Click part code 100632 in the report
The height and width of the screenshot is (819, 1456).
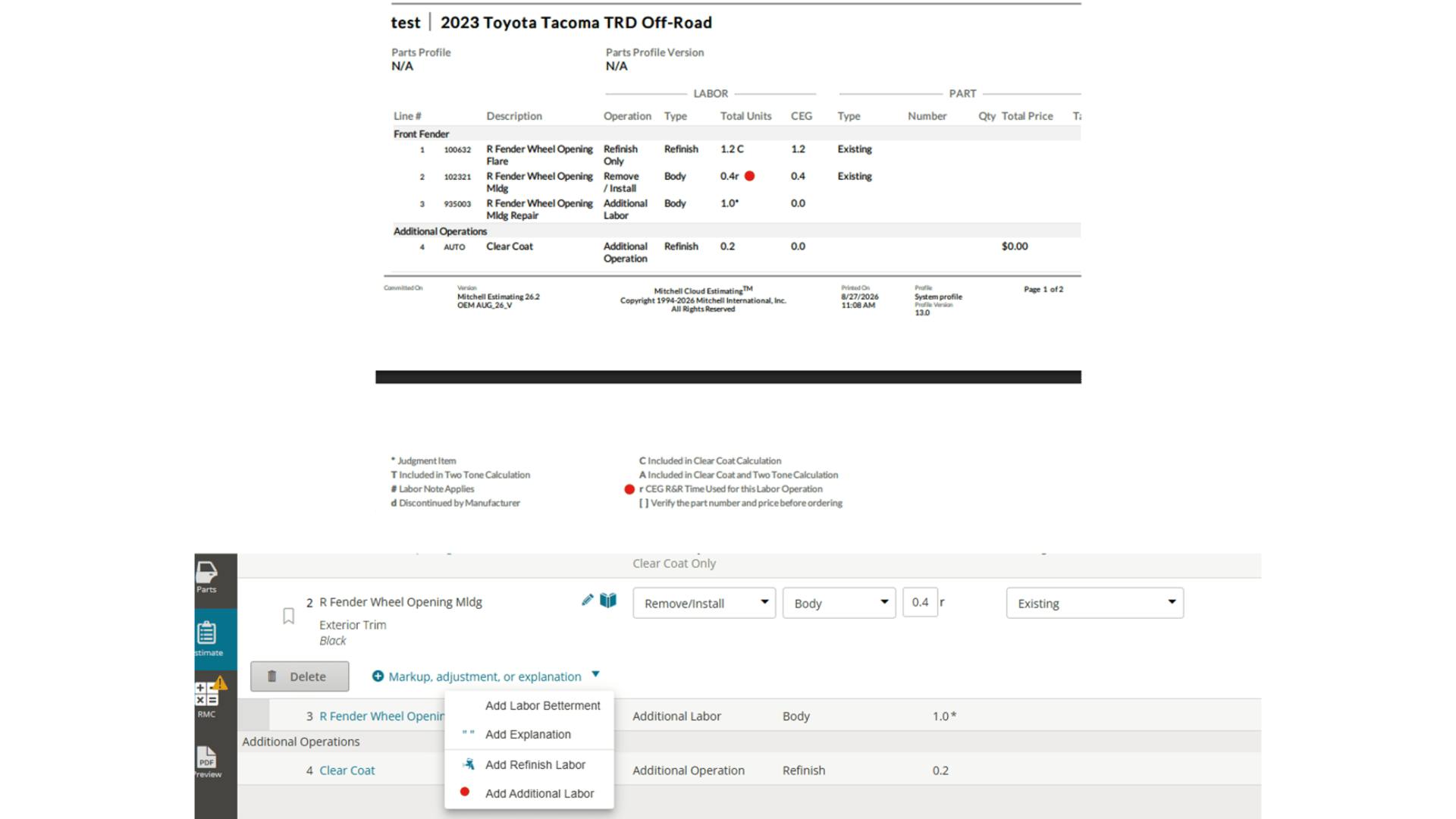pos(457,150)
